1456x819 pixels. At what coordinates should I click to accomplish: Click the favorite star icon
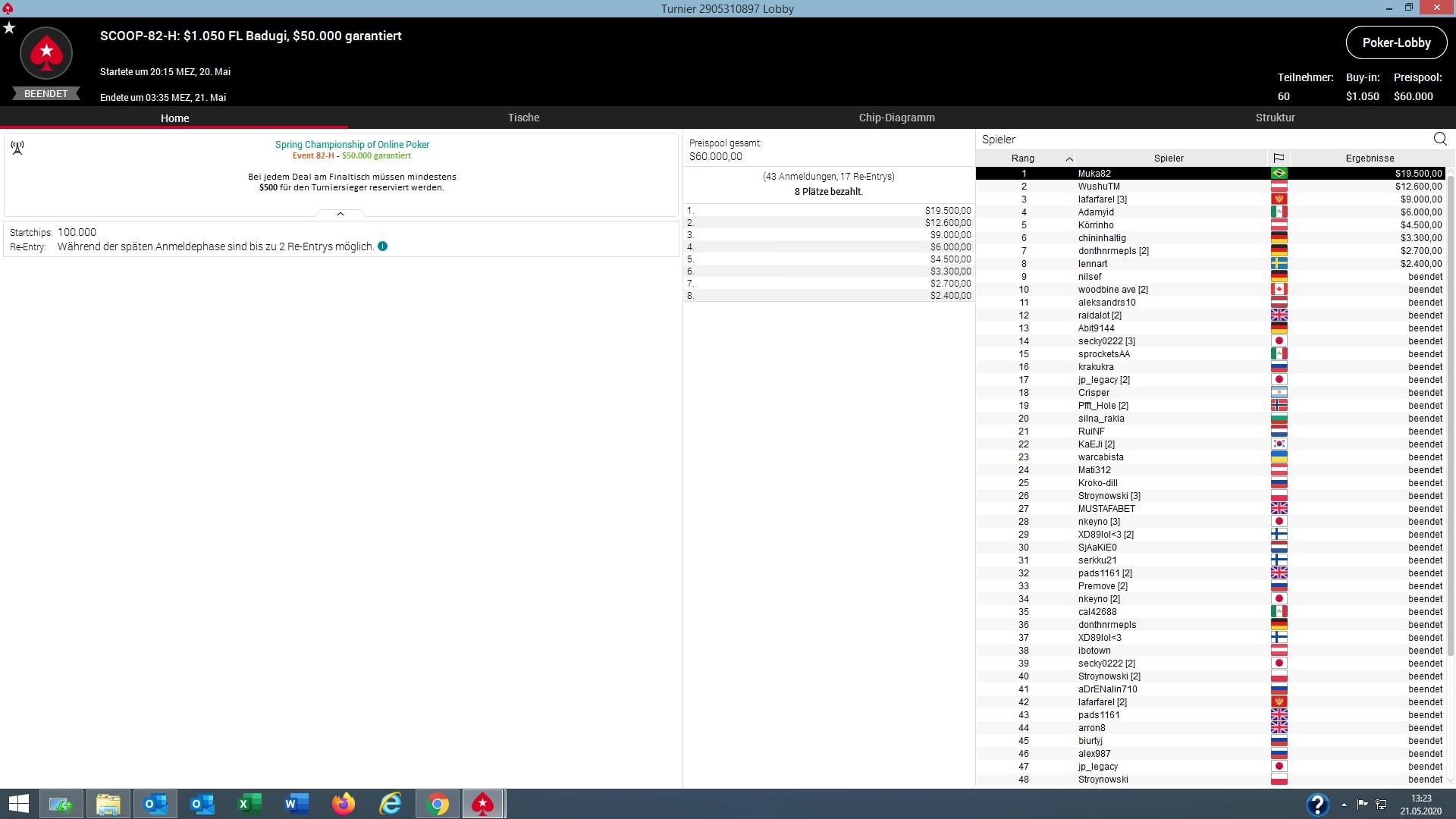[x=9, y=28]
